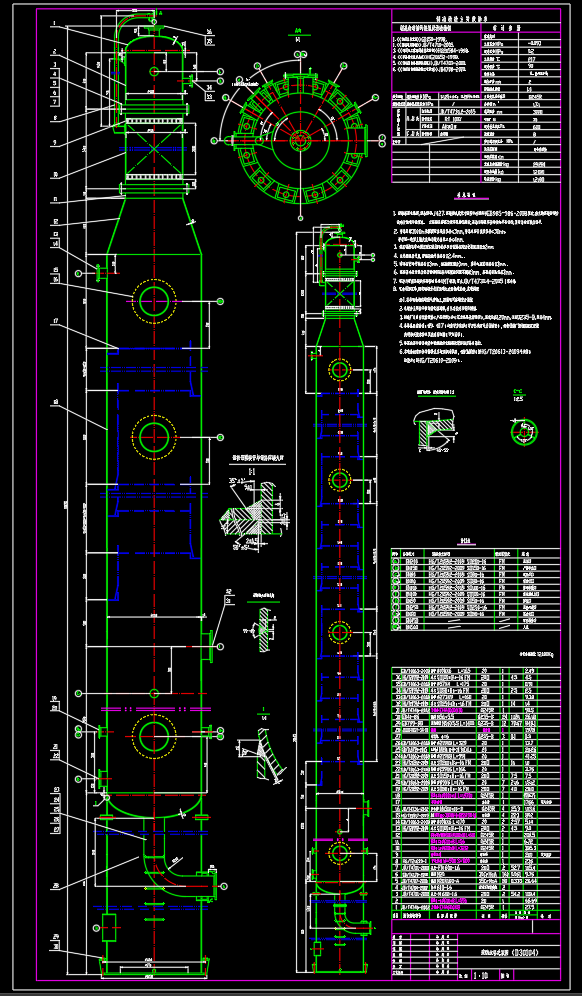Select the conical transition section of the main tower

coord(154,226)
